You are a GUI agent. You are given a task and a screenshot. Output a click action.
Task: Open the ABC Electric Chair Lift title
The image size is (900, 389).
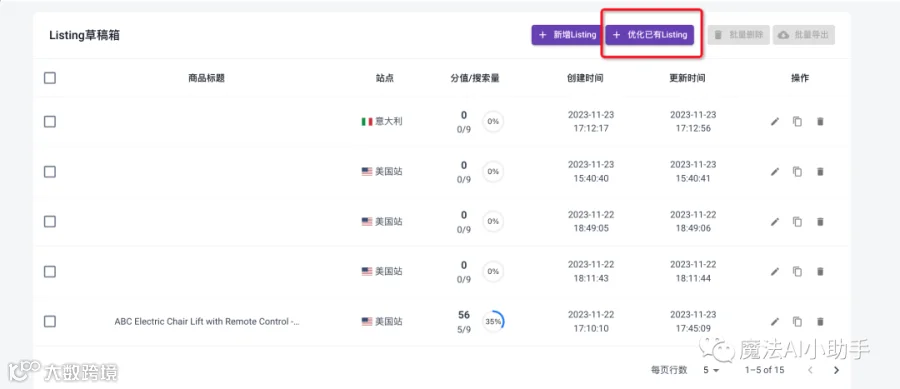(x=207, y=321)
